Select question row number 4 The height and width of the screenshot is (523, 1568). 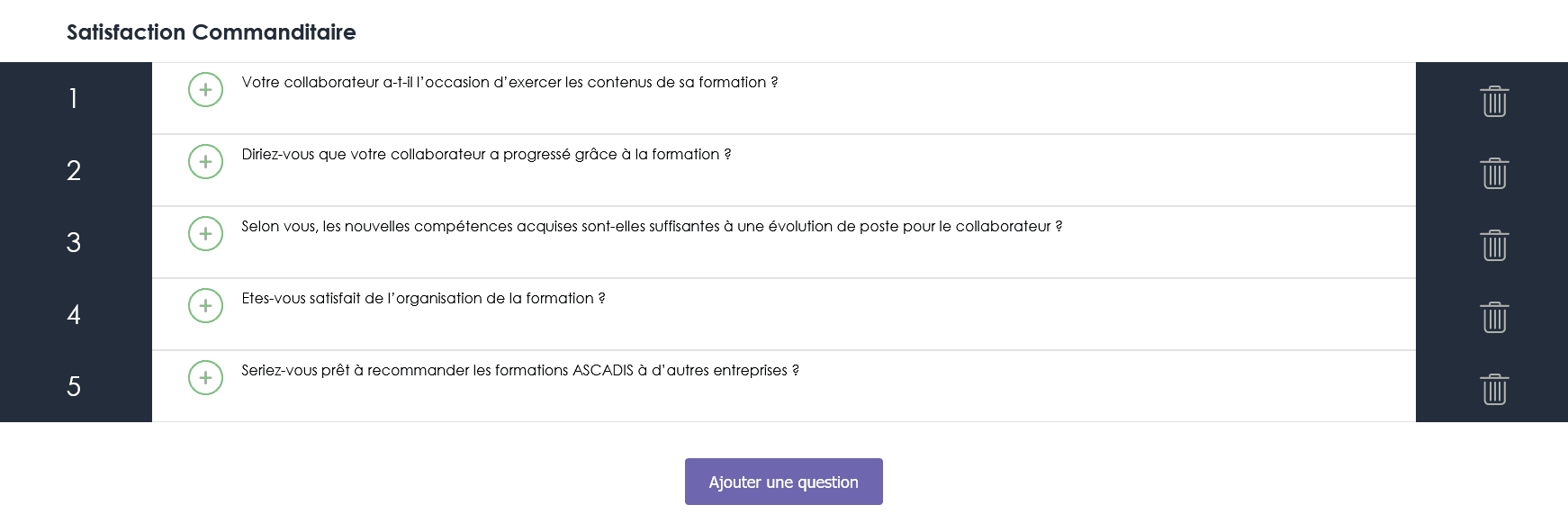[x=75, y=314]
